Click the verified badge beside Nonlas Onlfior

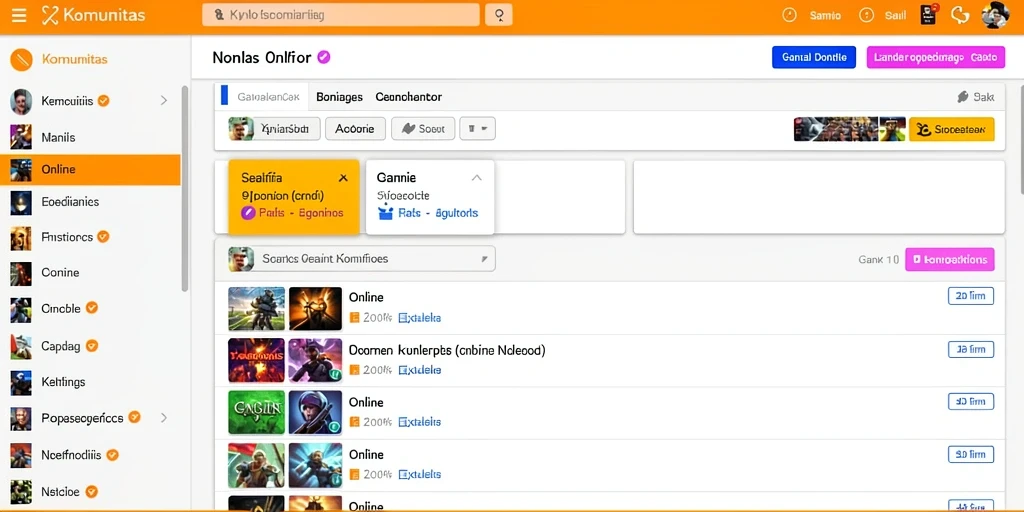click(x=323, y=57)
